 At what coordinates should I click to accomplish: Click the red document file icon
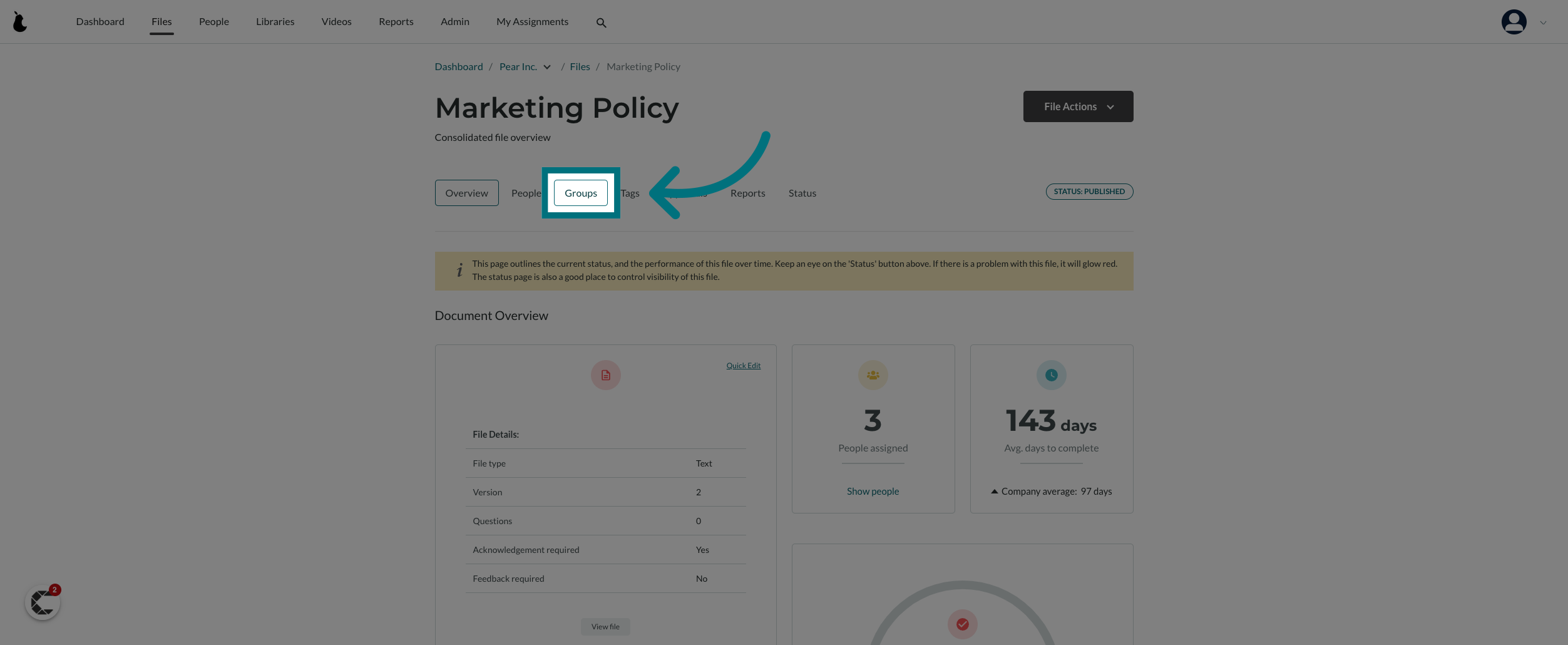coord(605,375)
